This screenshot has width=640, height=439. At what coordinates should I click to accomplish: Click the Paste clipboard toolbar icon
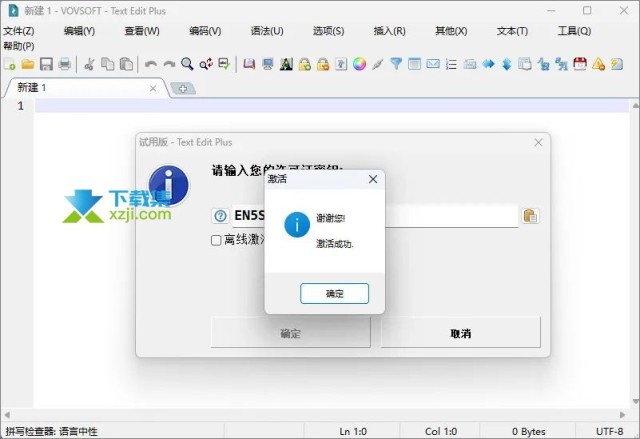(x=126, y=64)
